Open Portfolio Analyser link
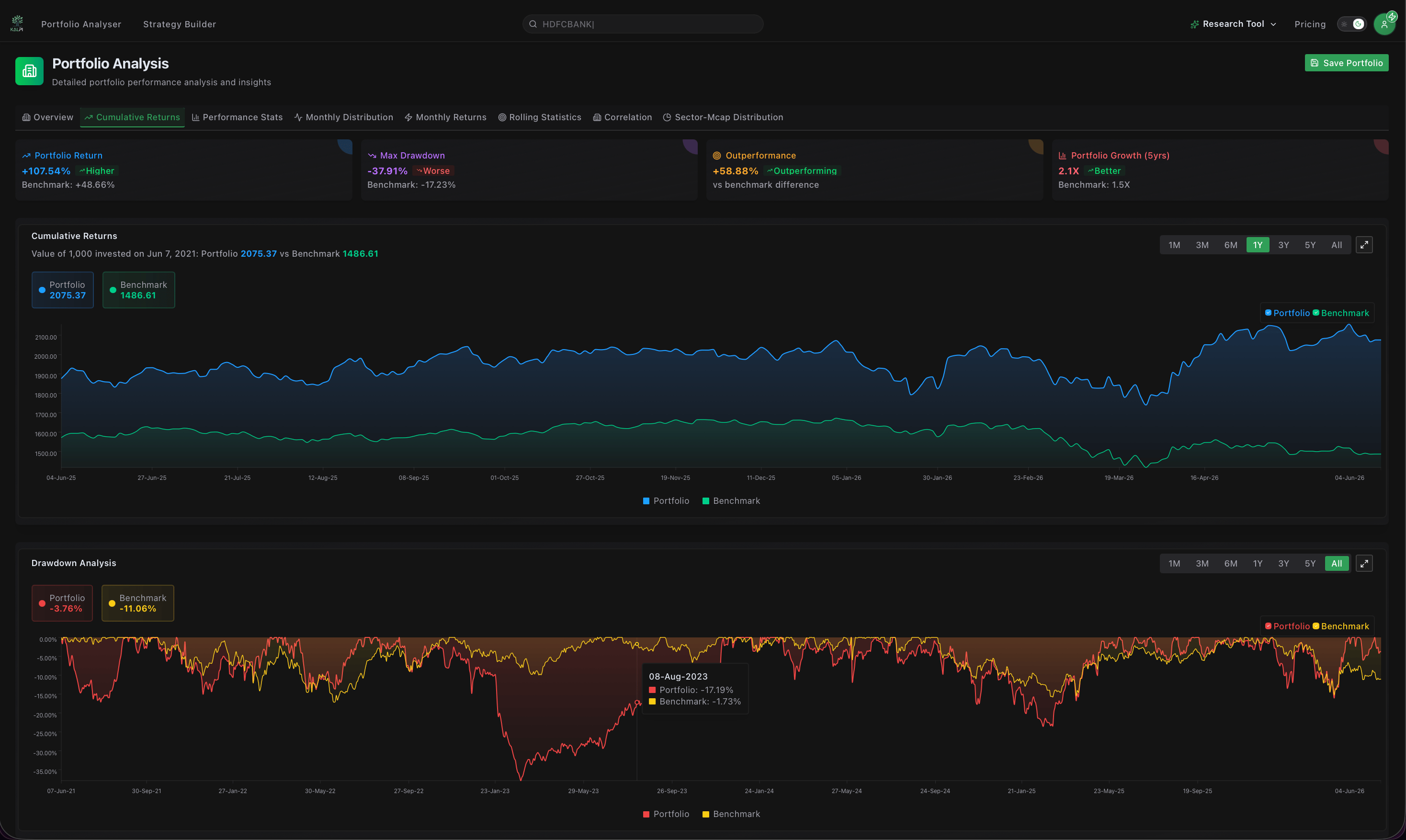 pyautogui.click(x=81, y=24)
